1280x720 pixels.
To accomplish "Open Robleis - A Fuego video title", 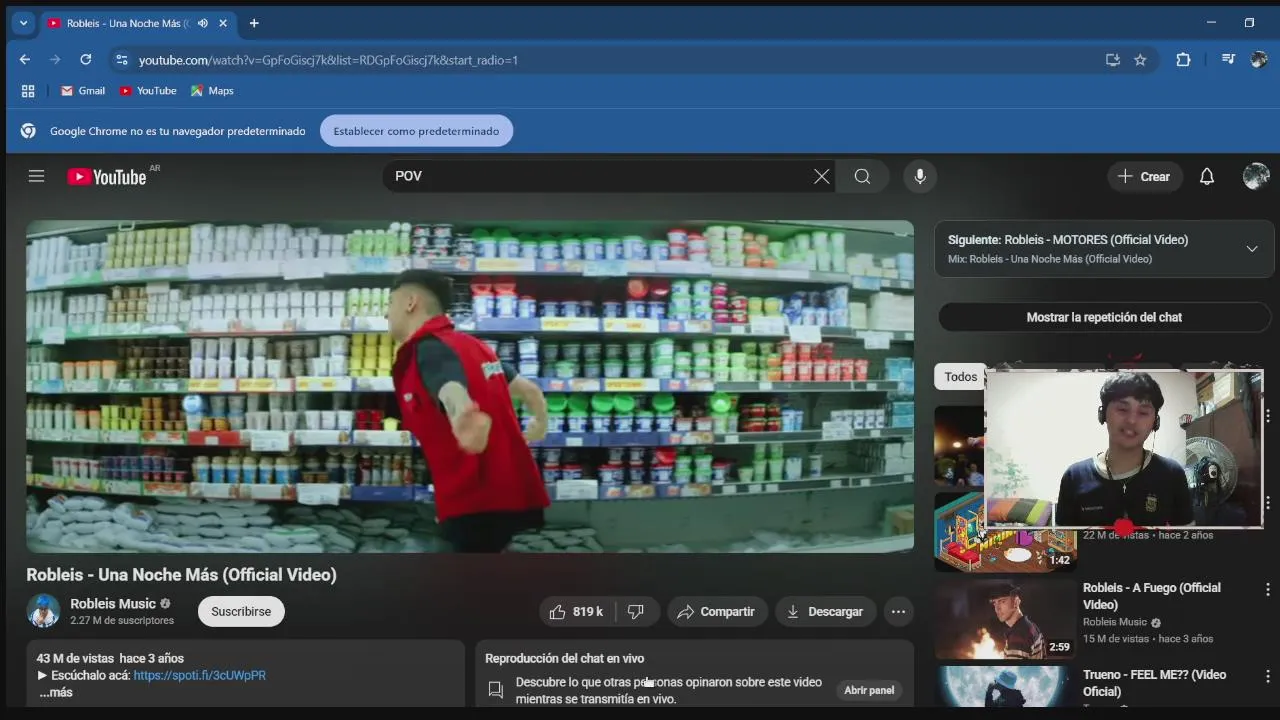I will 1152,596.
